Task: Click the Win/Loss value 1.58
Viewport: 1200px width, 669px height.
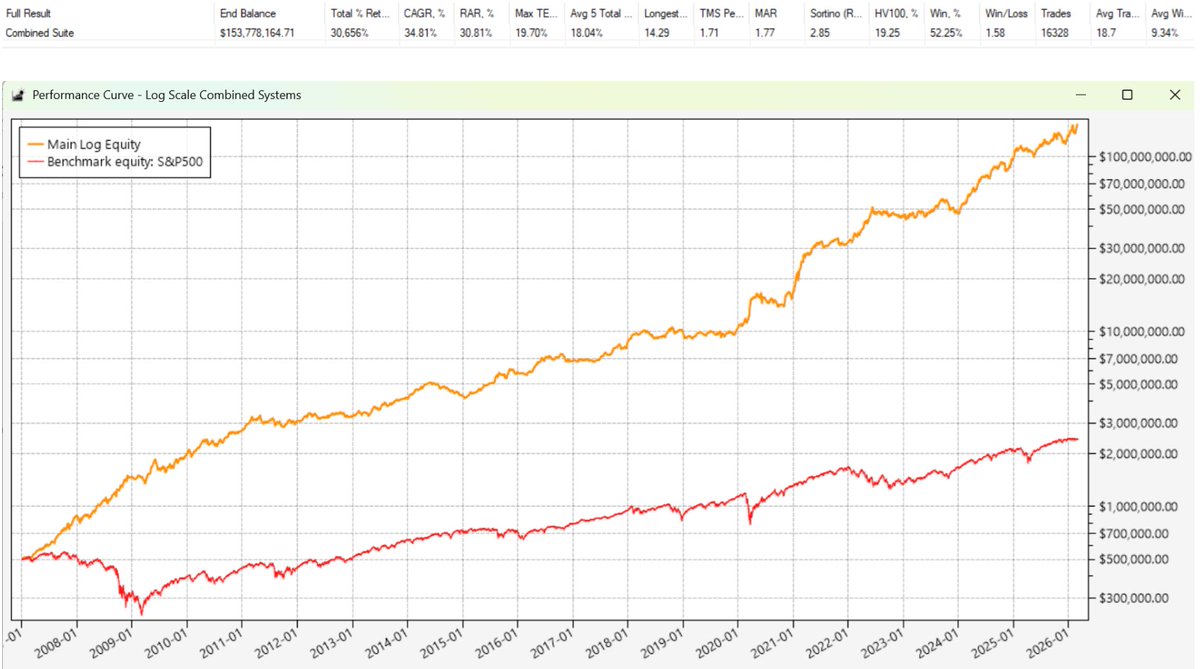Action: 996,33
